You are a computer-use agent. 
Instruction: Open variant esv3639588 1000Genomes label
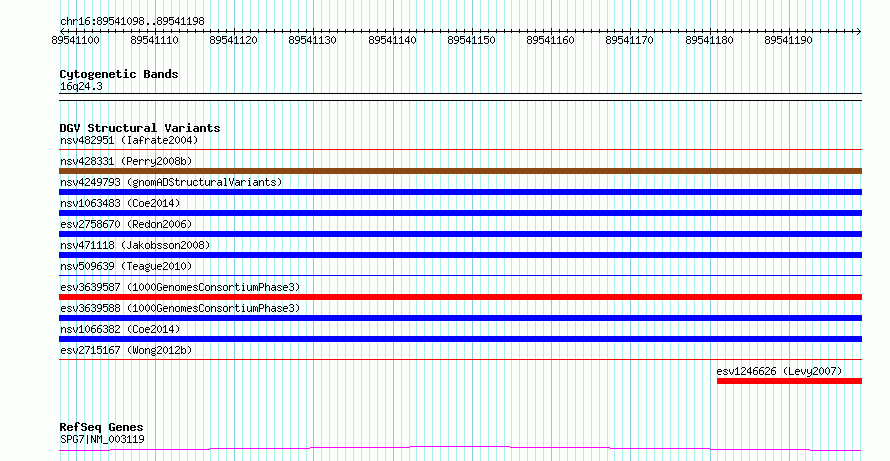tap(180, 308)
